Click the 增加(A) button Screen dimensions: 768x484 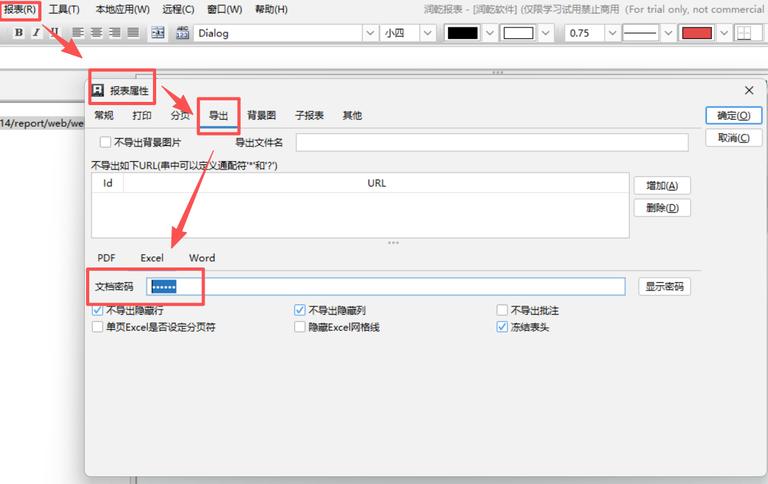click(662, 185)
